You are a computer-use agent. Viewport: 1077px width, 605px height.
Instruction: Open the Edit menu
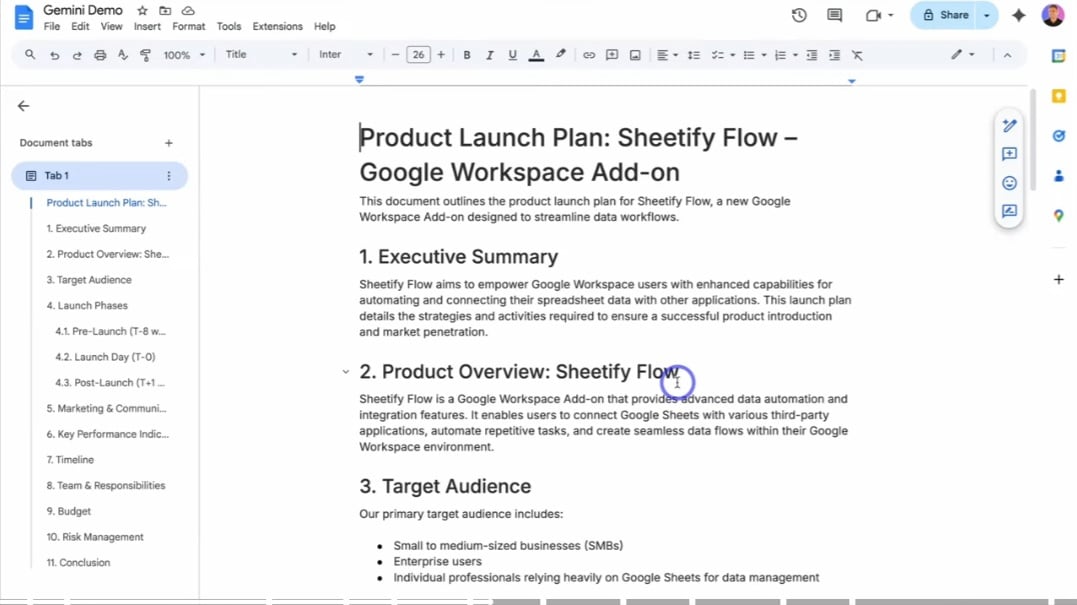[x=80, y=26]
